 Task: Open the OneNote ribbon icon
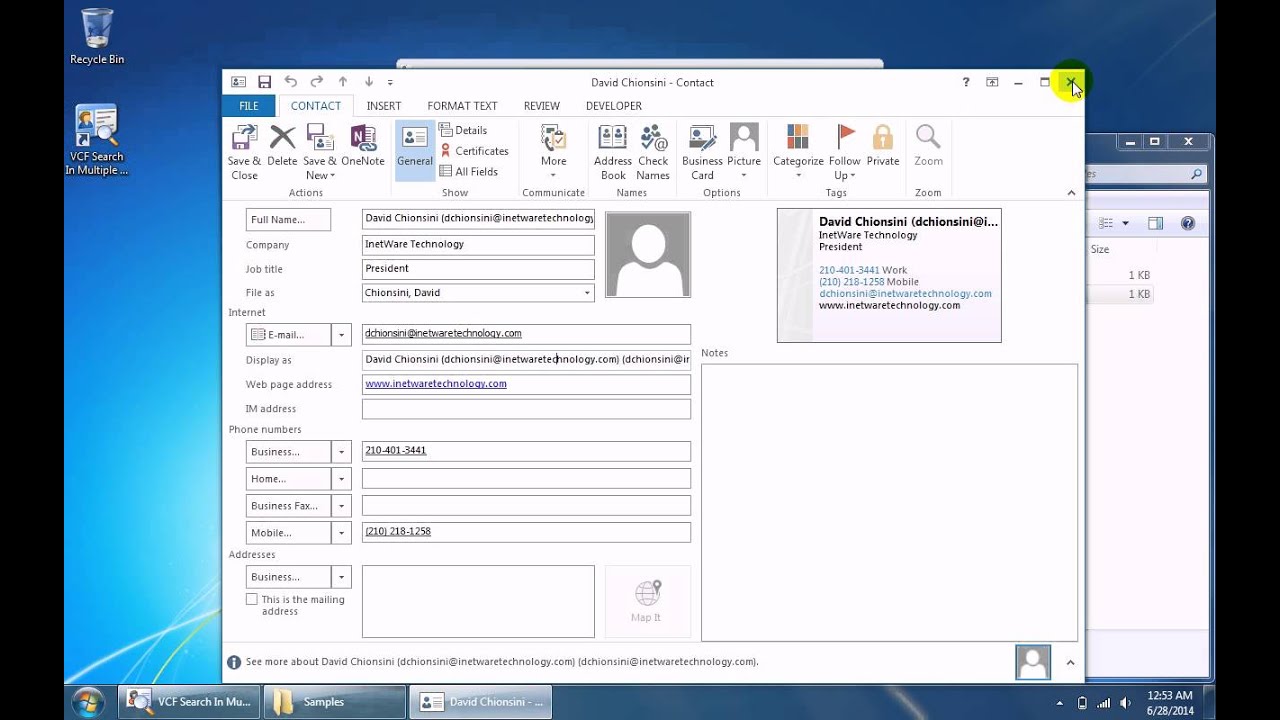[x=363, y=146]
